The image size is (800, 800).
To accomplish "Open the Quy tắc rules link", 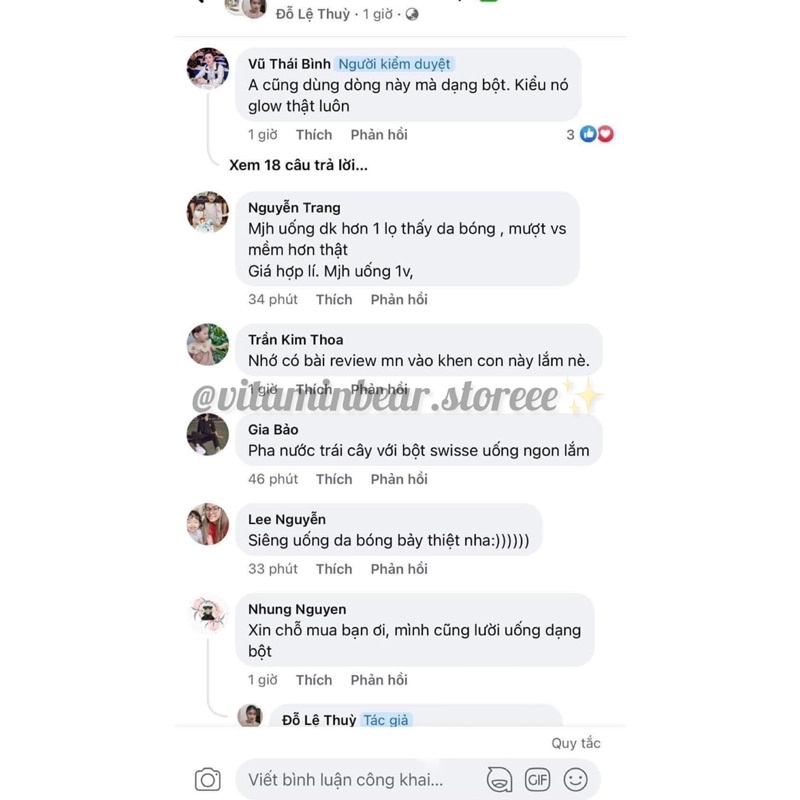I will [x=576, y=743].
